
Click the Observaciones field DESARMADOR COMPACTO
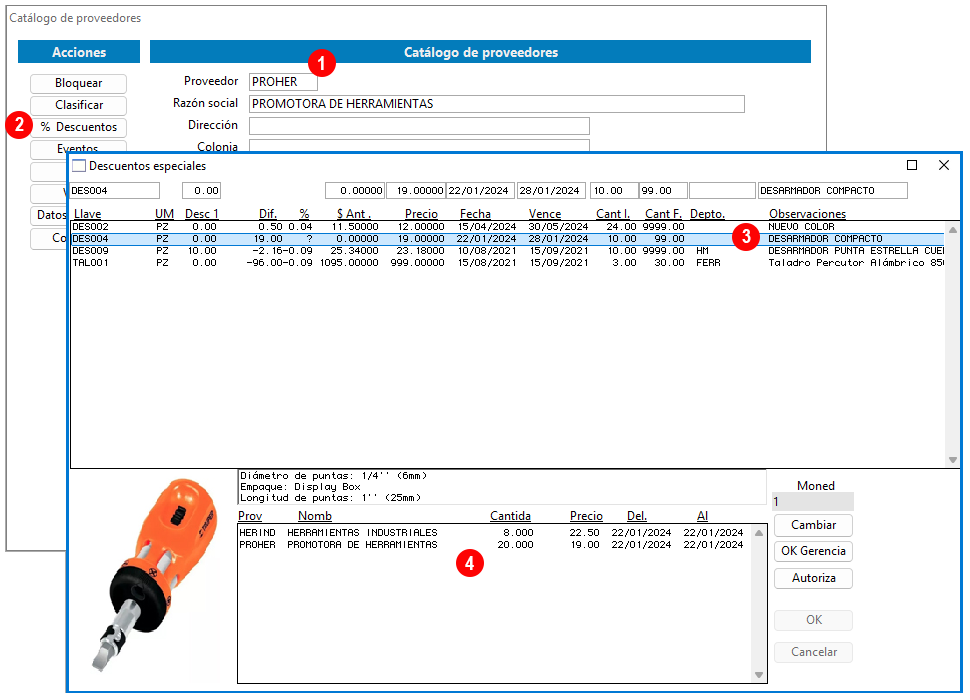pos(833,190)
